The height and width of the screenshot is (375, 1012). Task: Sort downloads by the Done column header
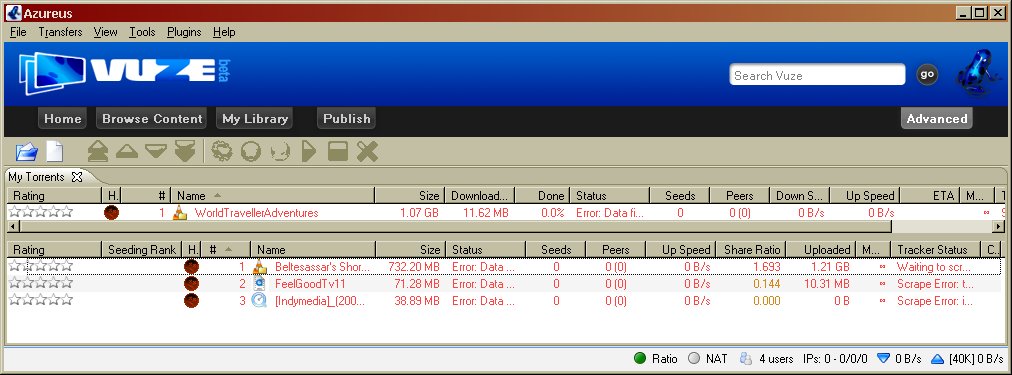[x=543, y=196]
